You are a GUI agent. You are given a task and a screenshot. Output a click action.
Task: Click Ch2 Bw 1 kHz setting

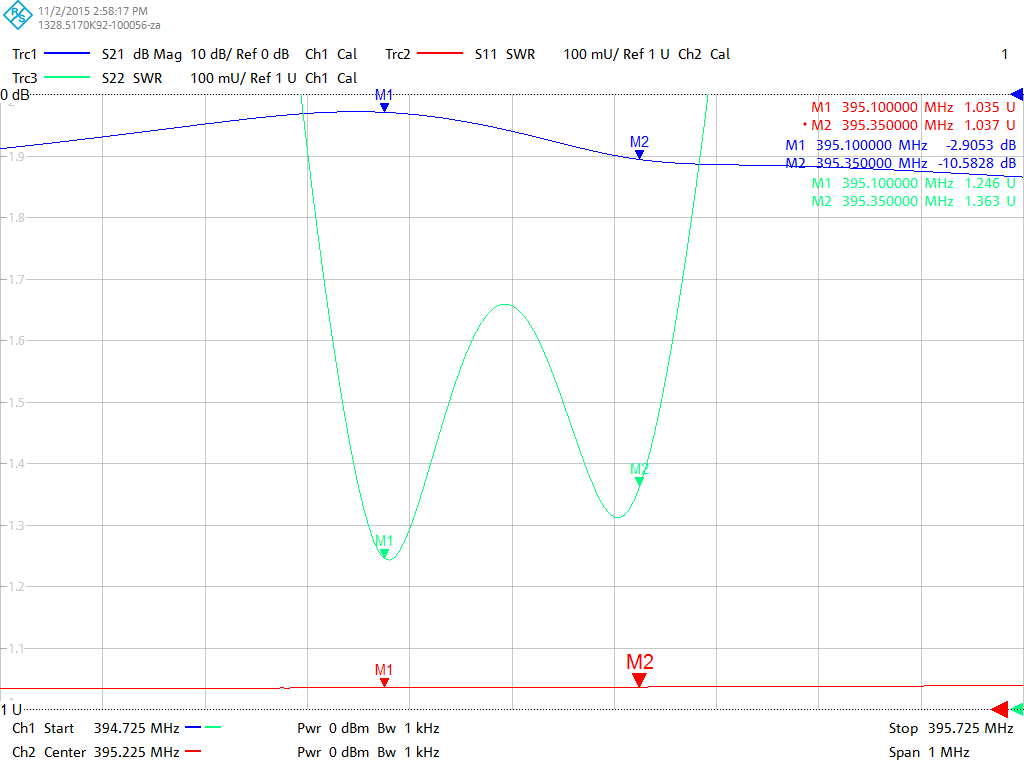(408, 752)
